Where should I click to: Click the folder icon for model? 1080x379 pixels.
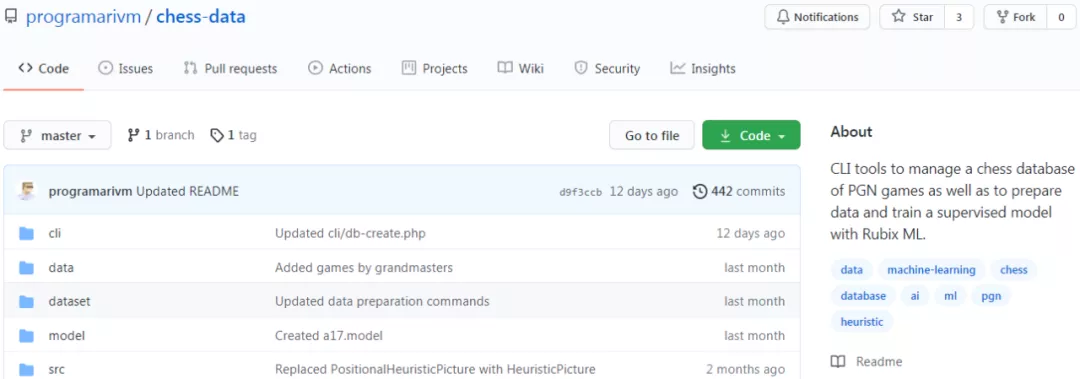(27, 336)
